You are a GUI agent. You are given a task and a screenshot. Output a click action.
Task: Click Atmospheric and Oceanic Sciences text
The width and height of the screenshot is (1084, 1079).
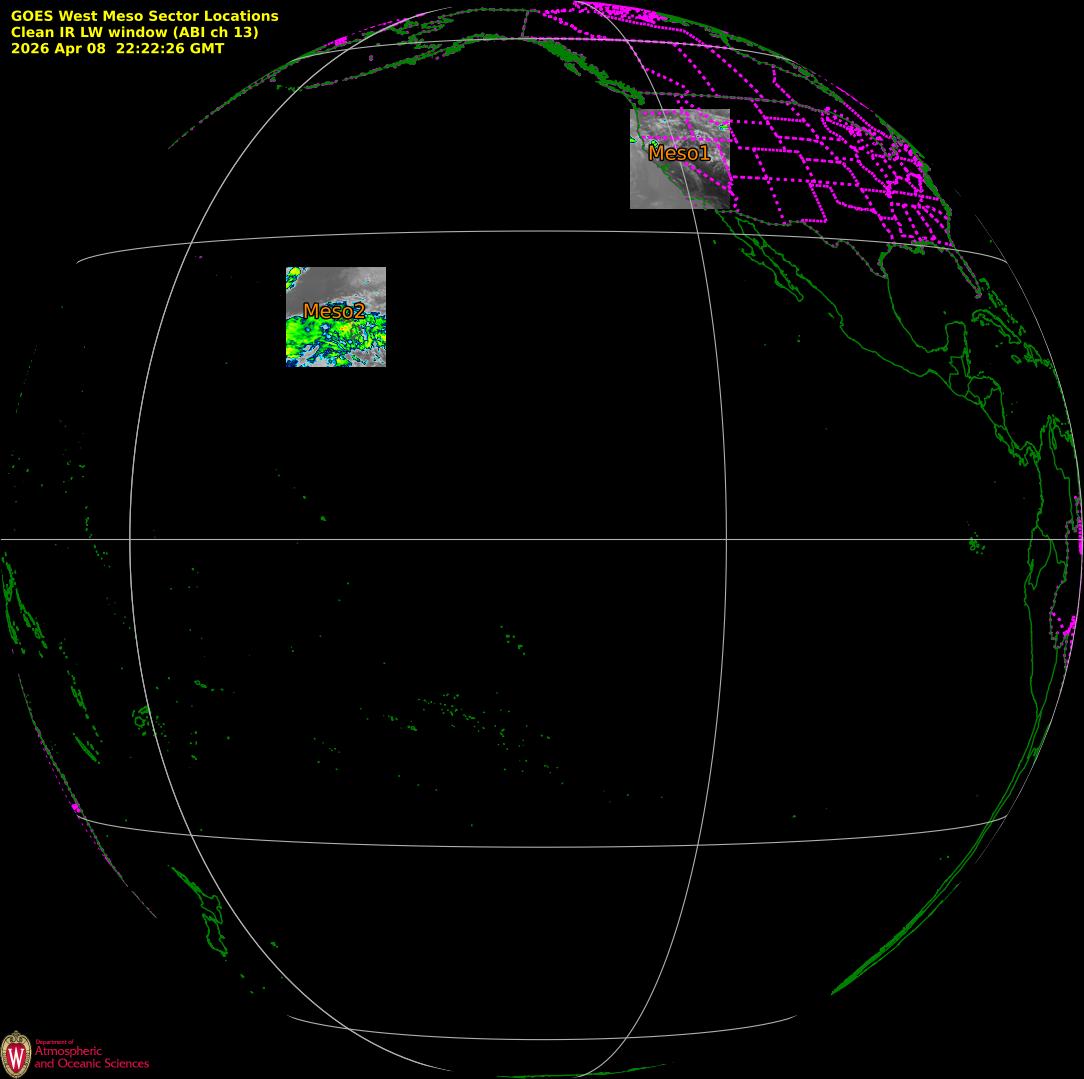tap(91, 1057)
